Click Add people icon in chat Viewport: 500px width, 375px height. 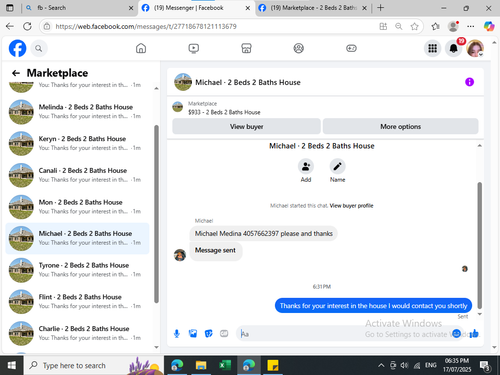point(306,166)
